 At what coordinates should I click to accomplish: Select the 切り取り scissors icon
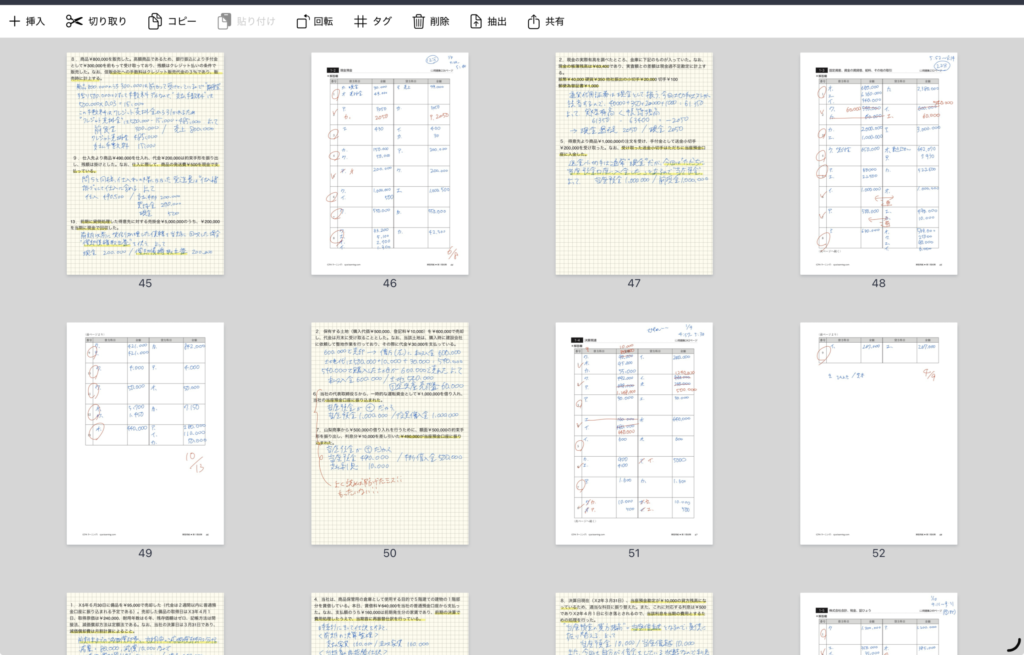click(x=74, y=22)
